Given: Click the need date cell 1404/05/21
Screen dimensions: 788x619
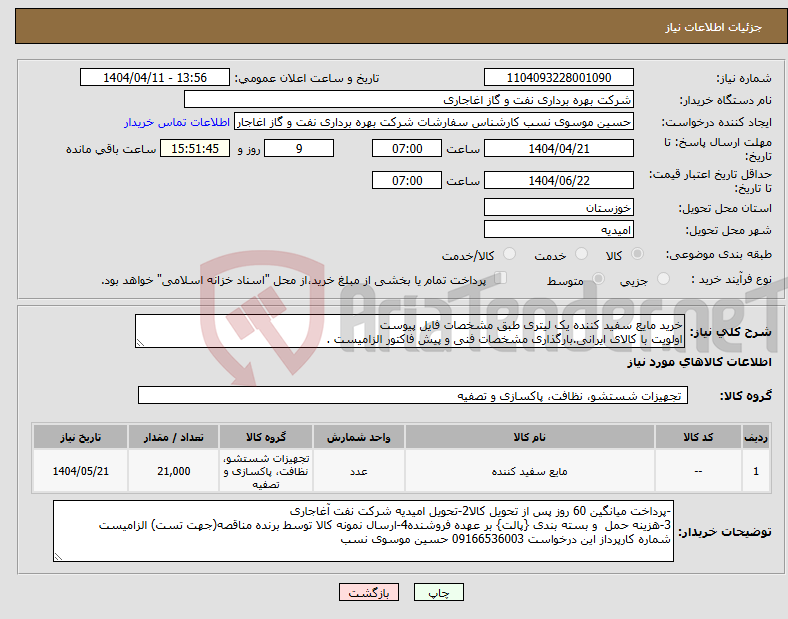Looking at the screenshot, I should (x=80, y=471).
